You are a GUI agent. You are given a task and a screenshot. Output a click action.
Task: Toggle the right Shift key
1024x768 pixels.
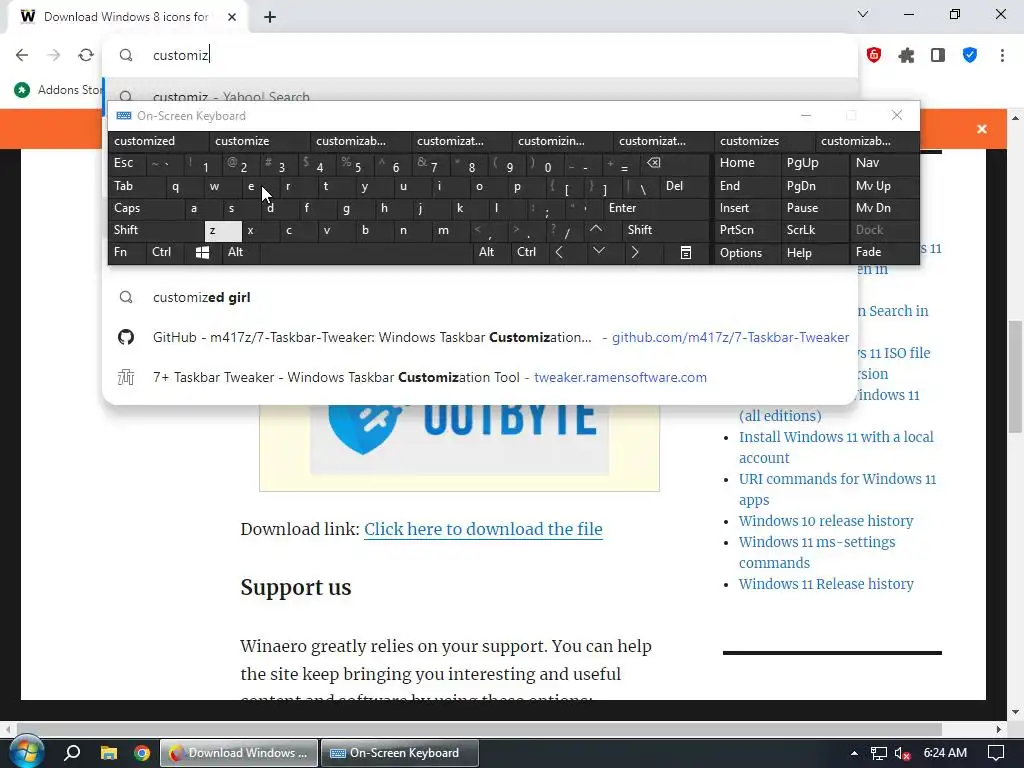[x=665, y=230]
